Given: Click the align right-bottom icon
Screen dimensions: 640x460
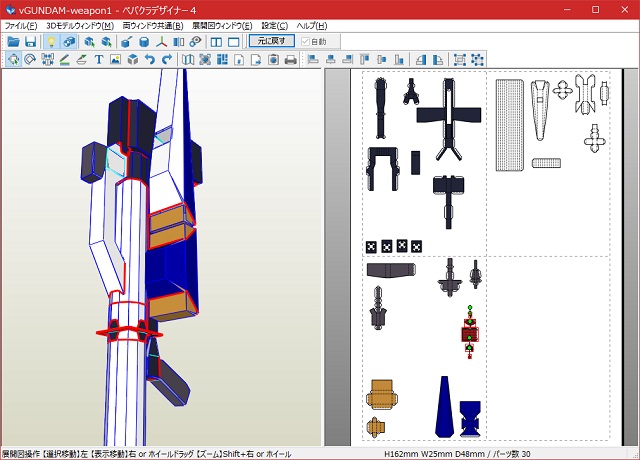Looking at the screenshot, I should 348,60.
